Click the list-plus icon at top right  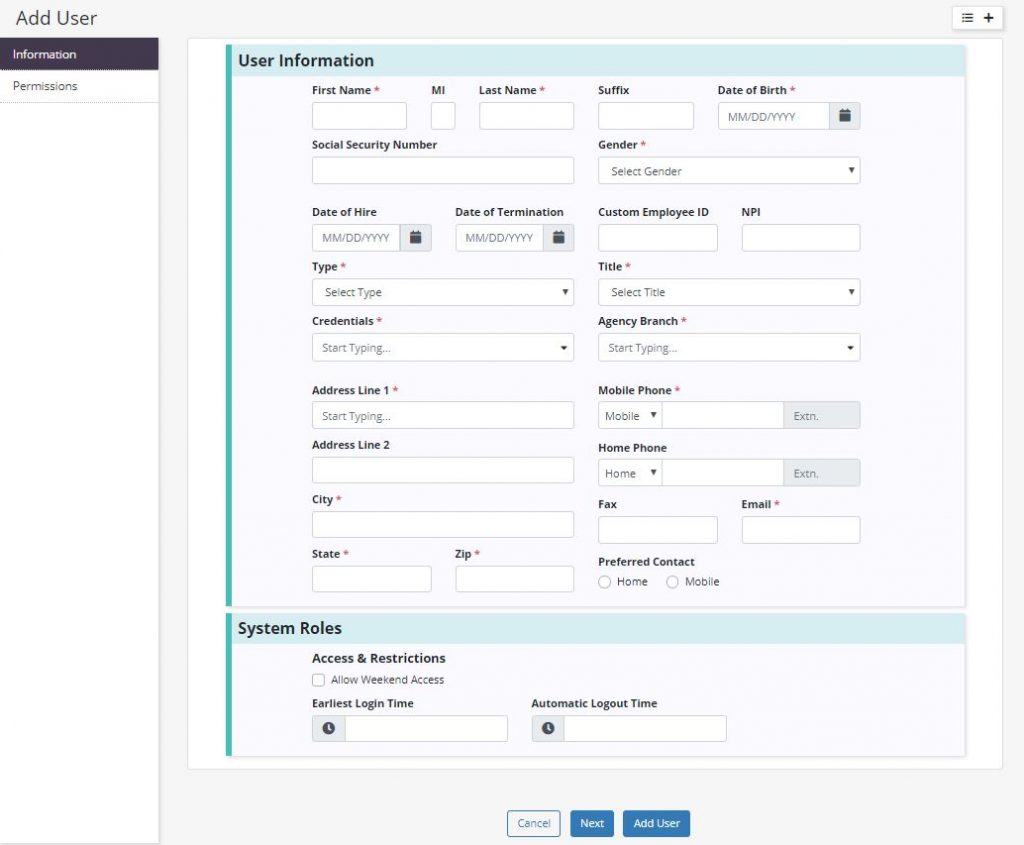pos(977,18)
